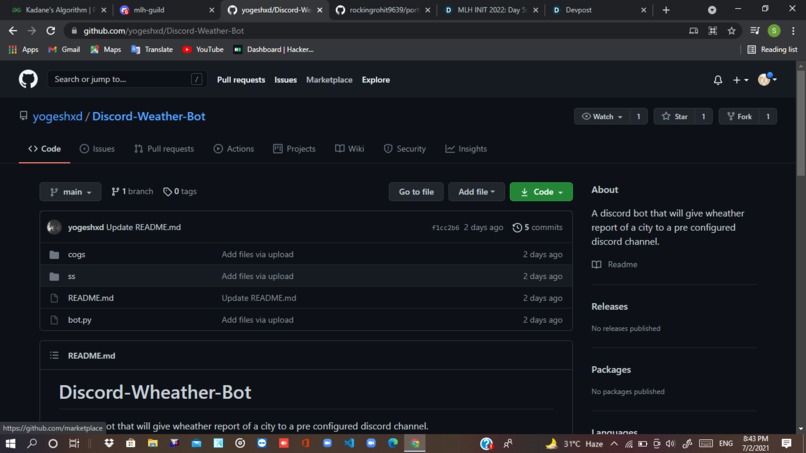Switch to the Issues repo tab

coord(97,149)
